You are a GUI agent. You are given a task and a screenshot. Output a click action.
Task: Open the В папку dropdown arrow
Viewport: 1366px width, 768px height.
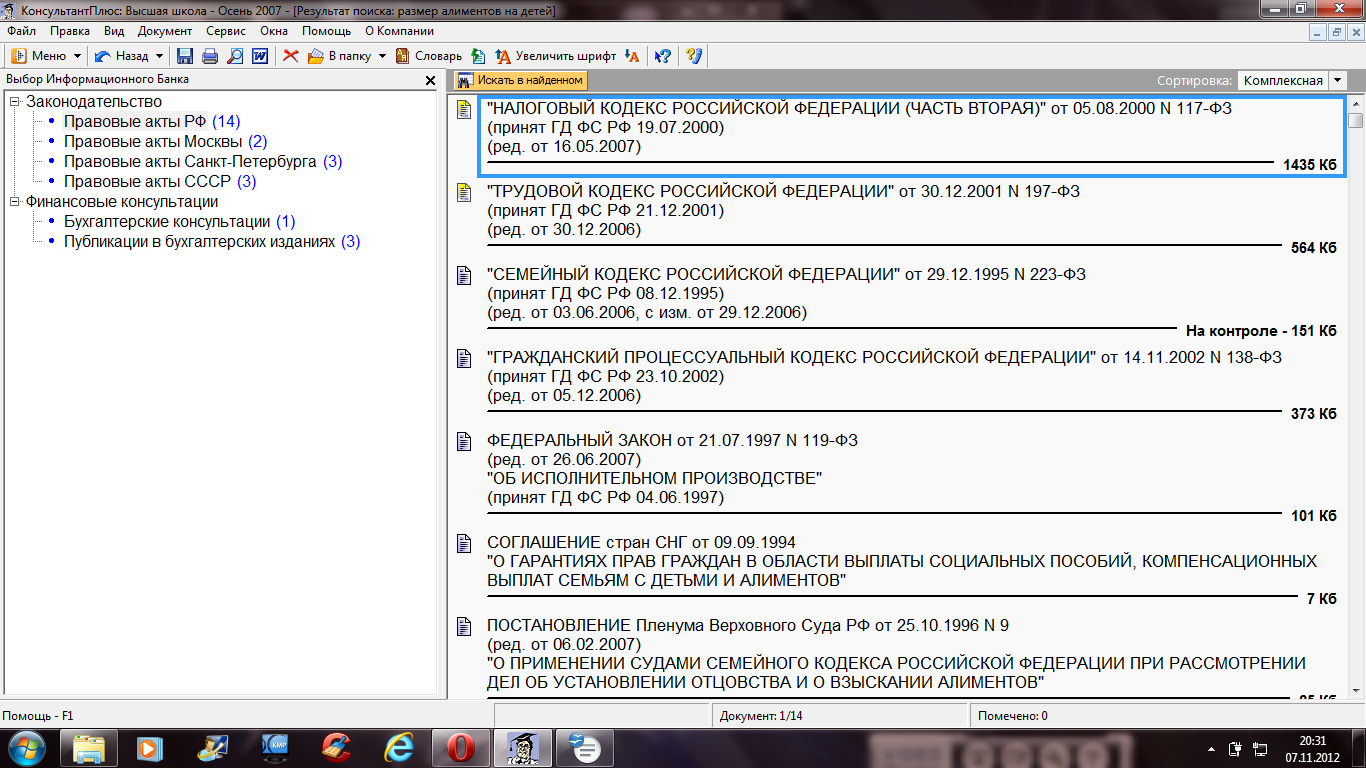pyautogui.click(x=382, y=56)
